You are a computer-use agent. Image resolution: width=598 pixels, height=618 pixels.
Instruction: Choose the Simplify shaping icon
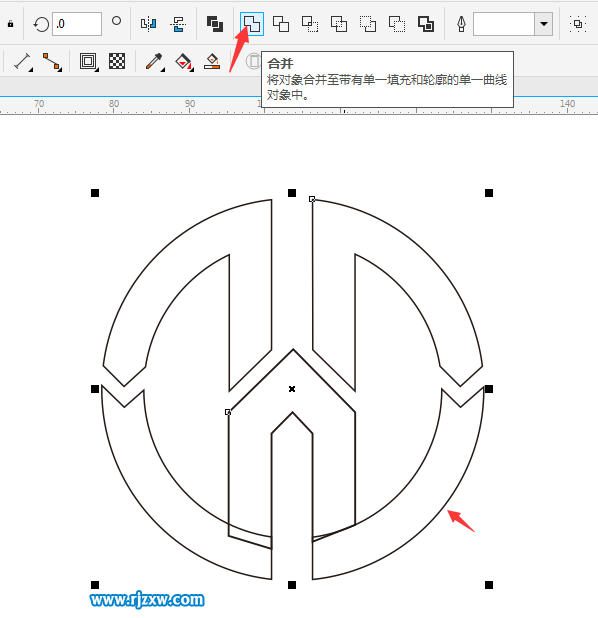[x=339, y=24]
